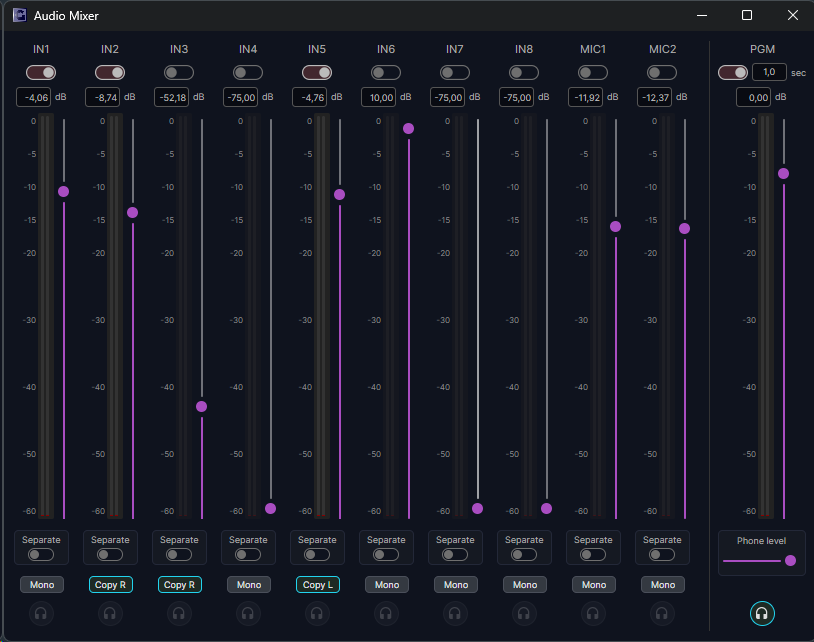Click the MIC2 gain field showing -12,37
The image size is (814, 642).
[x=655, y=97]
